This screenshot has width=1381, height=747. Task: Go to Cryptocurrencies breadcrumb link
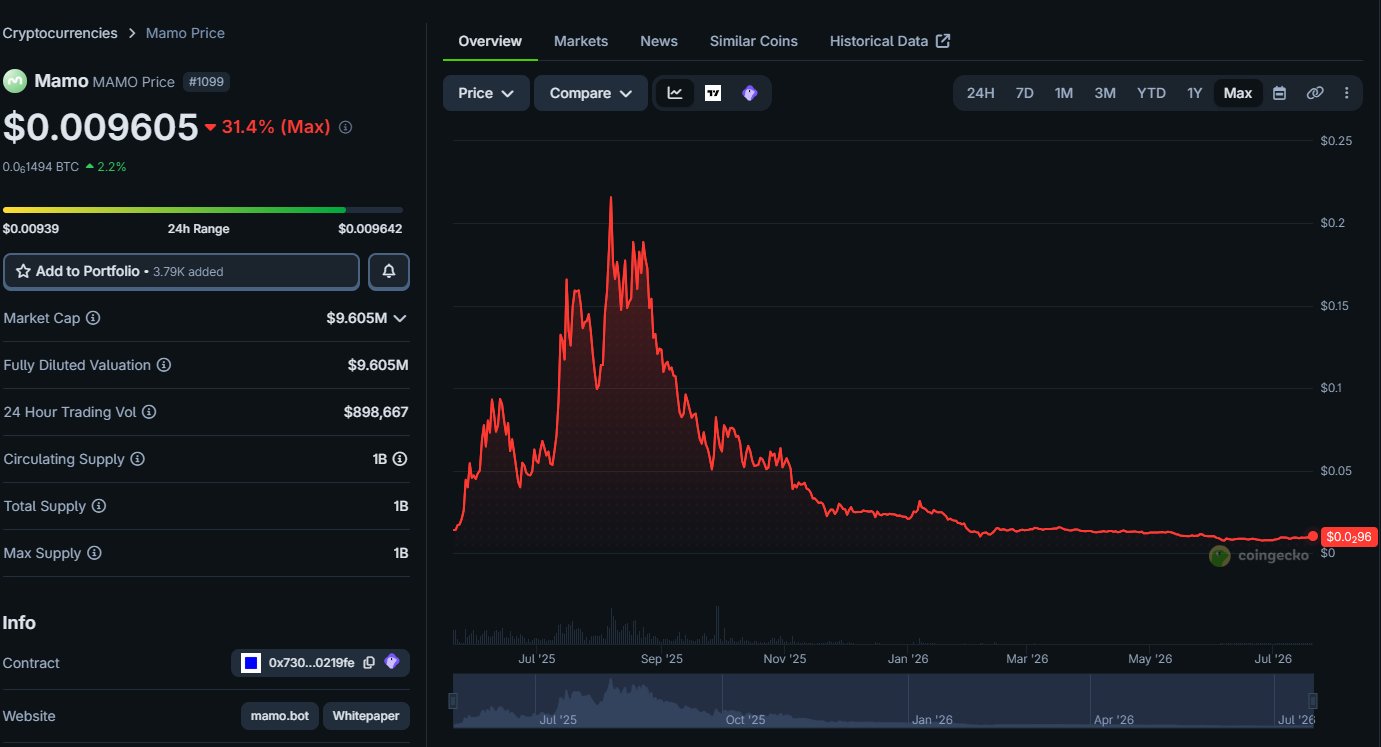tap(61, 33)
